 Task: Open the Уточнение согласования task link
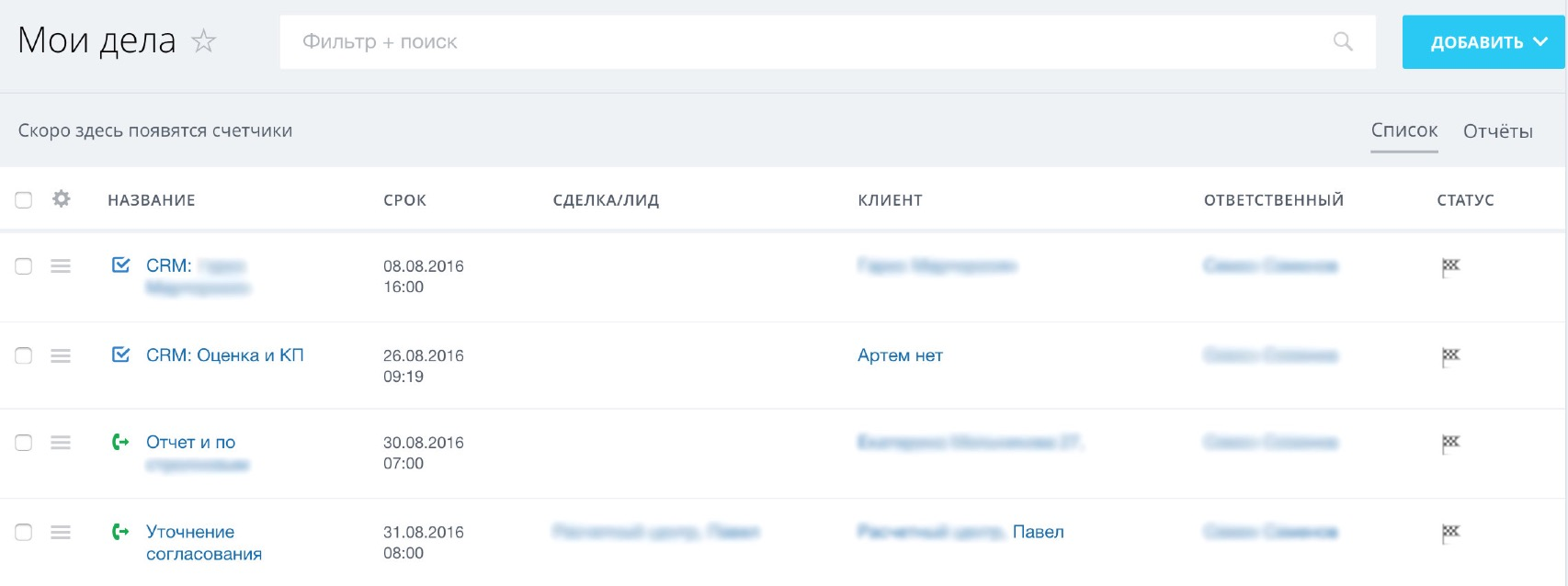pyautogui.click(x=204, y=543)
